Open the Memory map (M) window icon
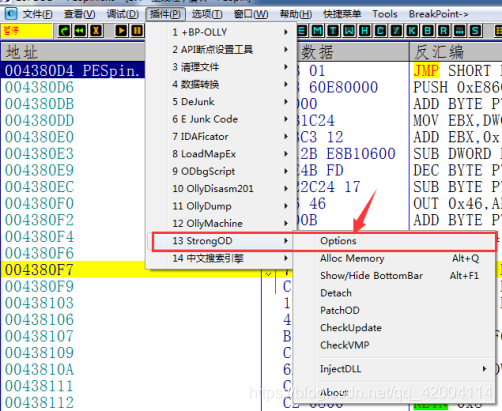Image resolution: width=502 pixels, height=411 pixels. tap(317, 31)
